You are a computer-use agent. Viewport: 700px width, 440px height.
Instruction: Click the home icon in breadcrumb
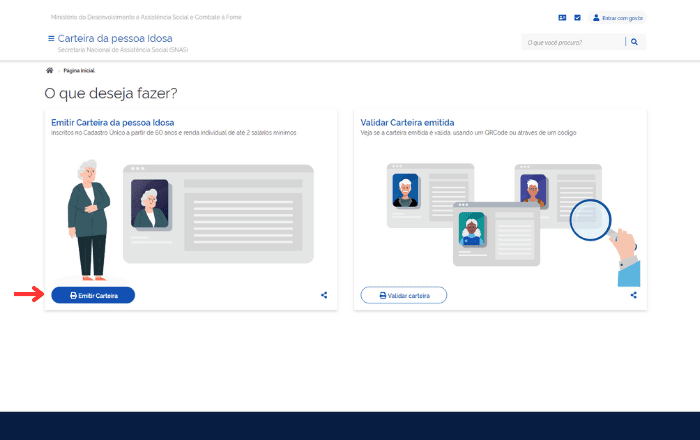coord(49,71)
